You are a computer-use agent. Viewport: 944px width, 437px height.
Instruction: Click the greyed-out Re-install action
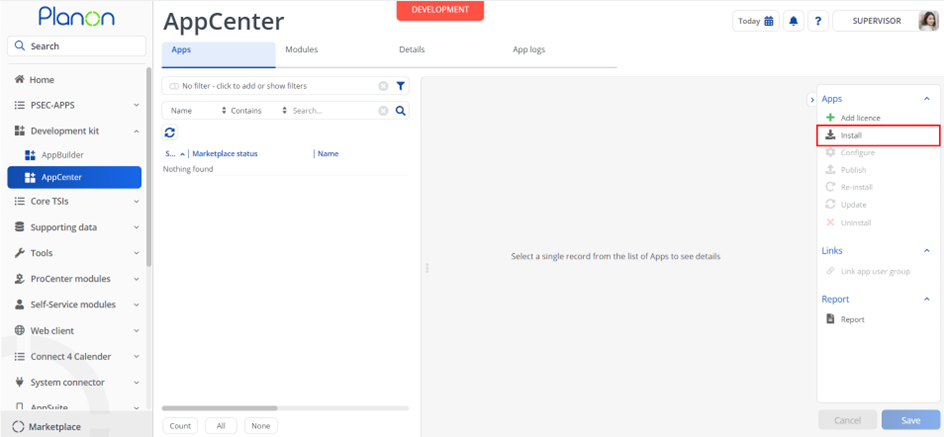tap(849, 187)
